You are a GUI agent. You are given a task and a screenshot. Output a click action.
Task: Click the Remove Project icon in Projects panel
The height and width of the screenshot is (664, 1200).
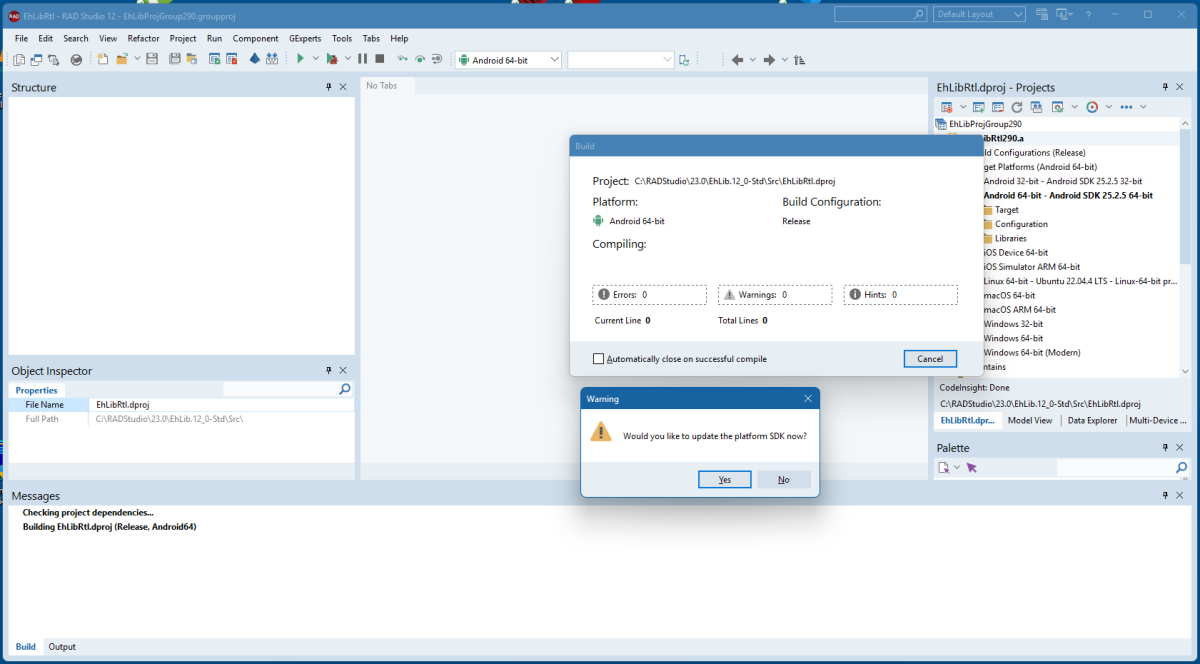point(998,107)
